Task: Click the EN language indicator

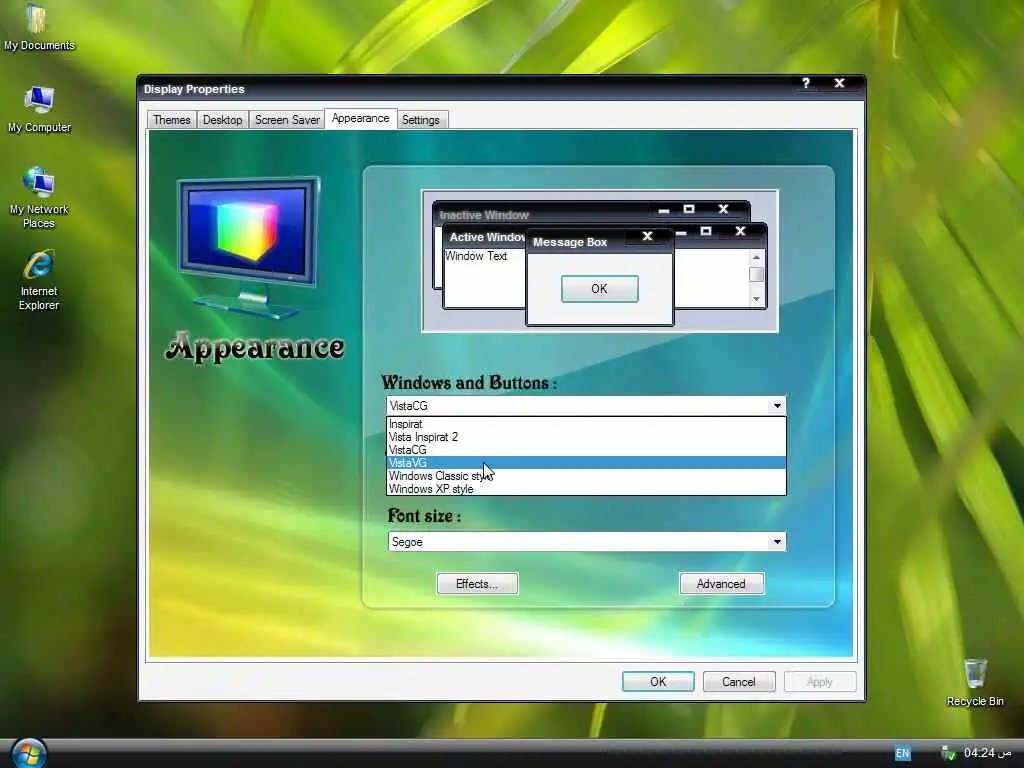Action: 902,753
